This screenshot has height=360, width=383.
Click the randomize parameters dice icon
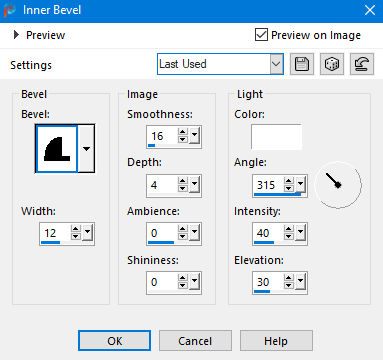click(x=332, y=64)
